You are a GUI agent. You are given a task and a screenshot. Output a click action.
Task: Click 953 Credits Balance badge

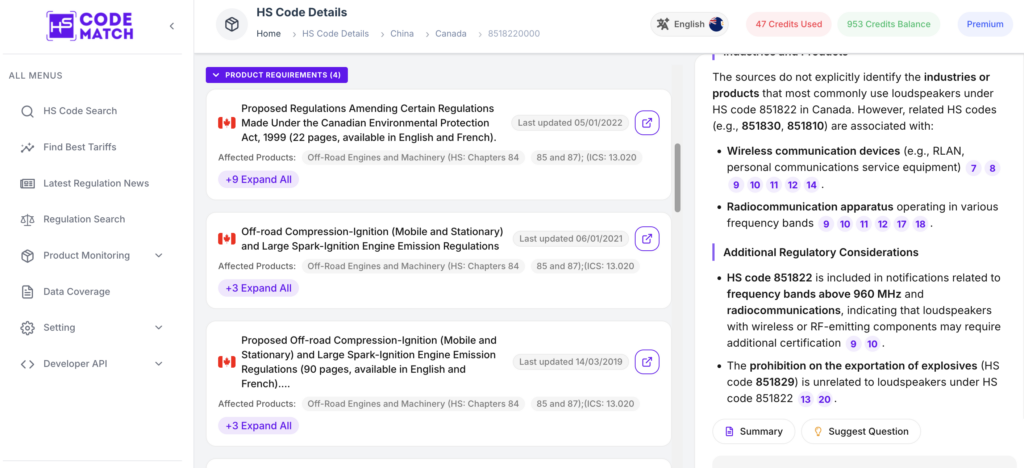[888, 24]
